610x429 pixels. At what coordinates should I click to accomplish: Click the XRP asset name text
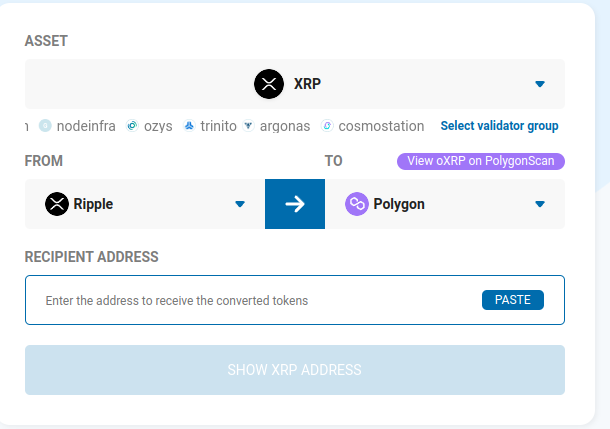[x=307, y=84]
